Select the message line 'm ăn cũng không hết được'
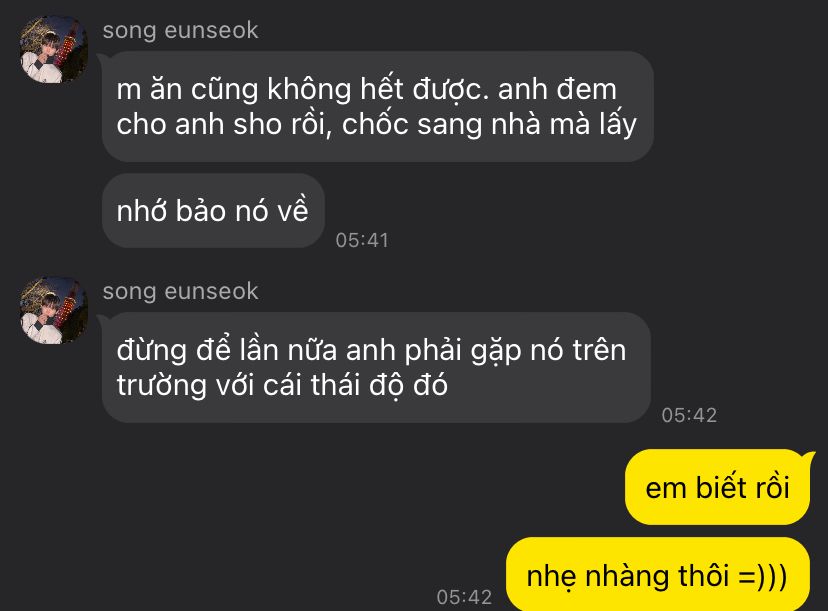The height and width of the screenshot is (611, 828). (x=299, y=89)
